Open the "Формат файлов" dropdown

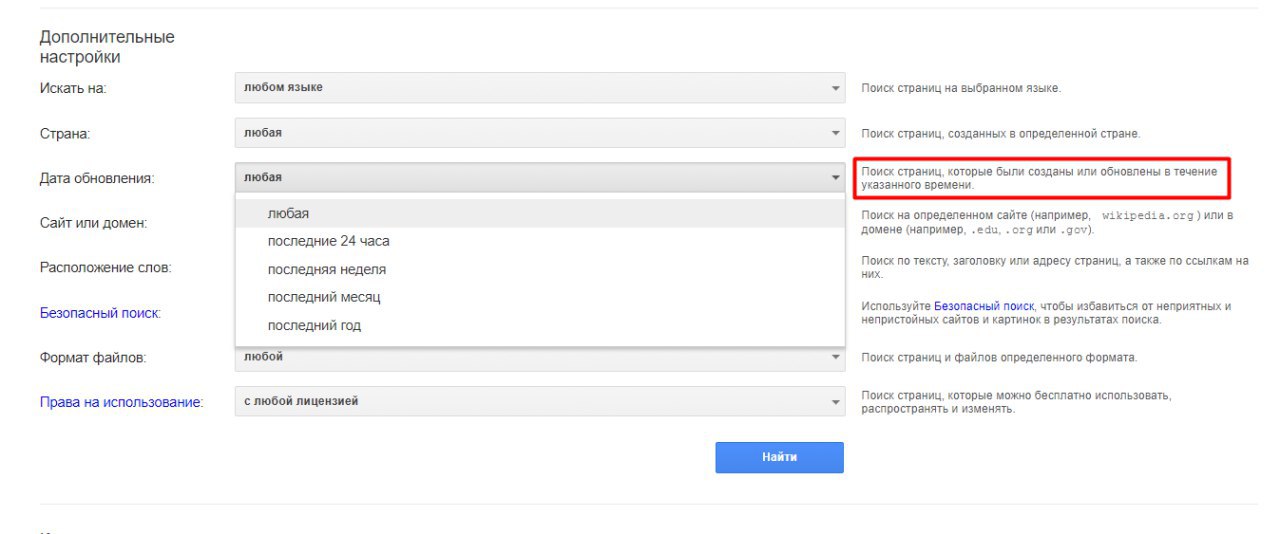pyautogui.click(x=540, y=357)
